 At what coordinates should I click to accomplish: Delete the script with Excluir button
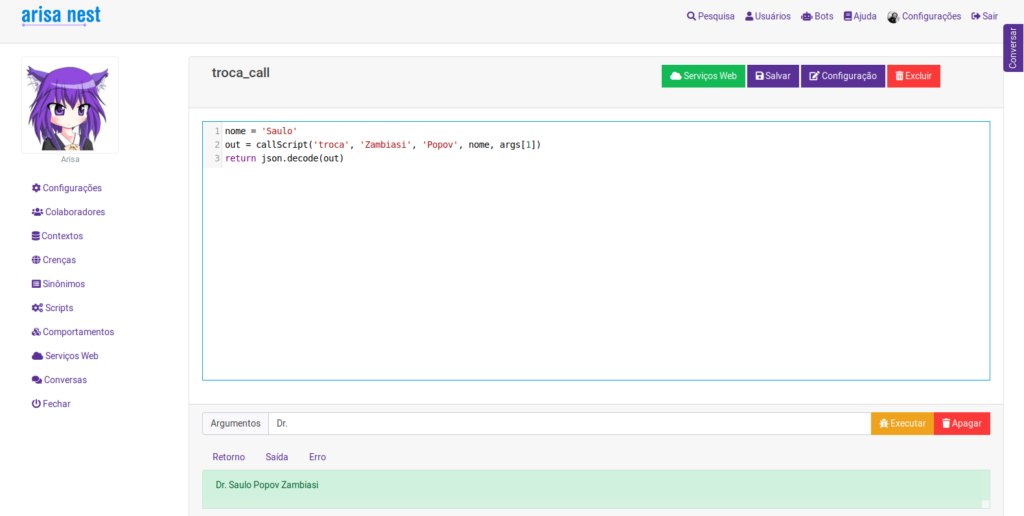(x=913, y=76)
